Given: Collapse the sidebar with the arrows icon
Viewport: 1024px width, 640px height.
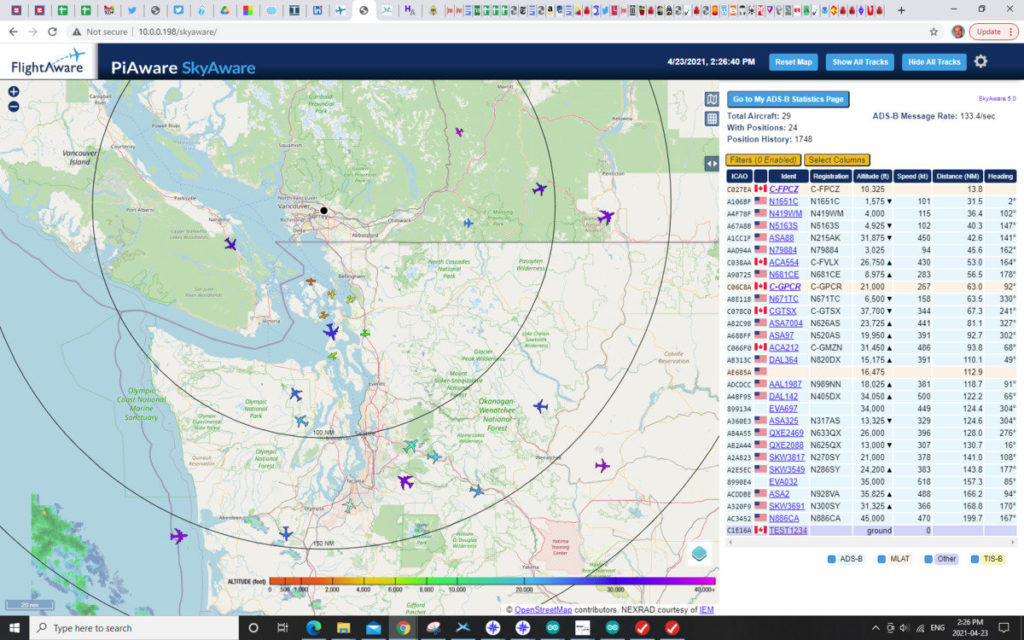Looking at the screenshot, I should point(712,164).
